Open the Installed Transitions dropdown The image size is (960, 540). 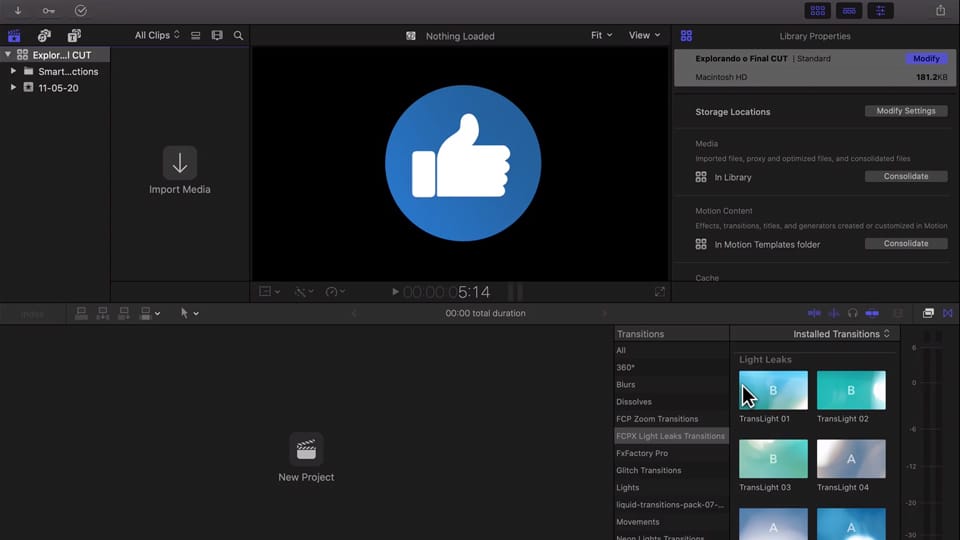coord(841,334)
